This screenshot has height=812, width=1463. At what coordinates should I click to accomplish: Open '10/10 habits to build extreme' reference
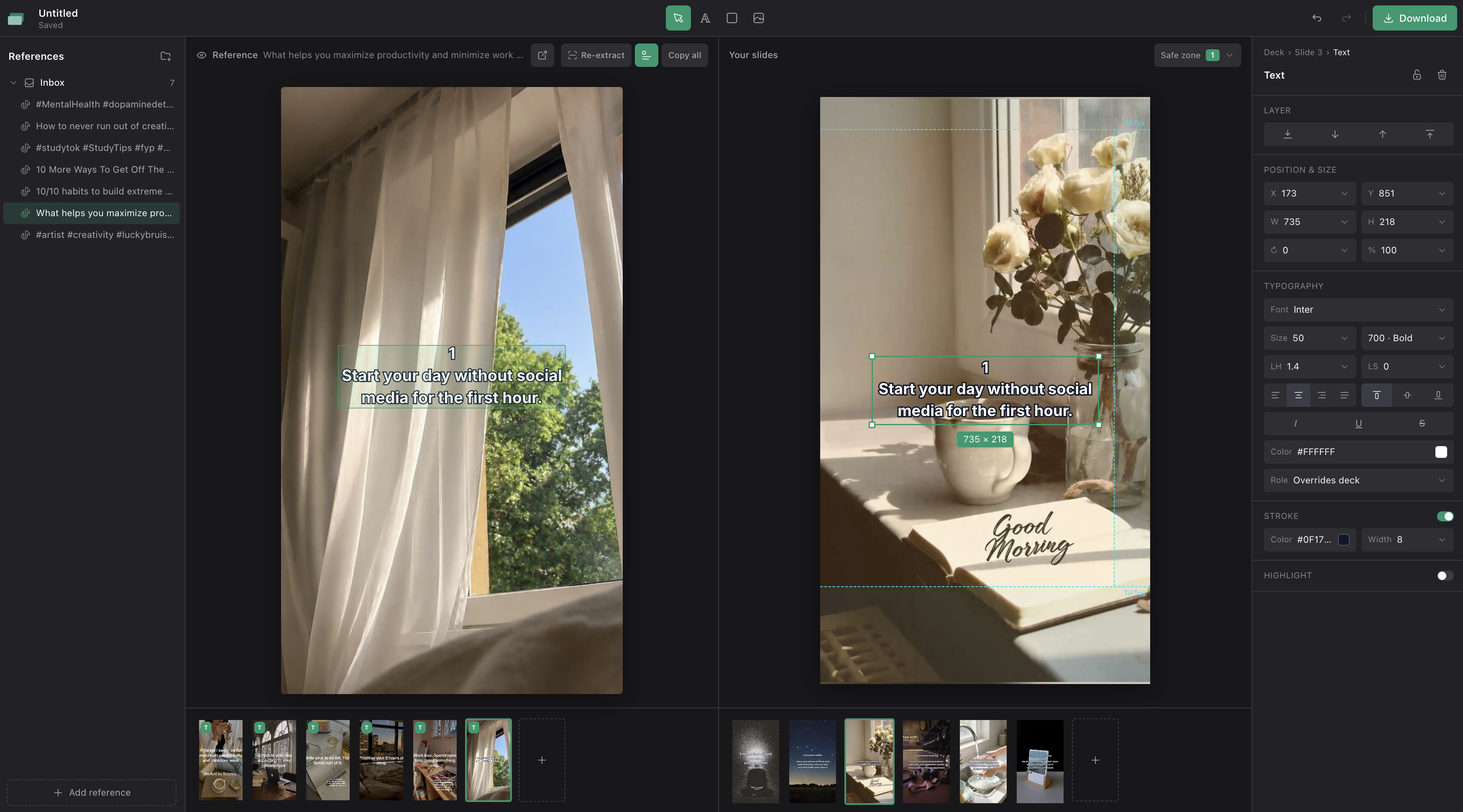92,192
